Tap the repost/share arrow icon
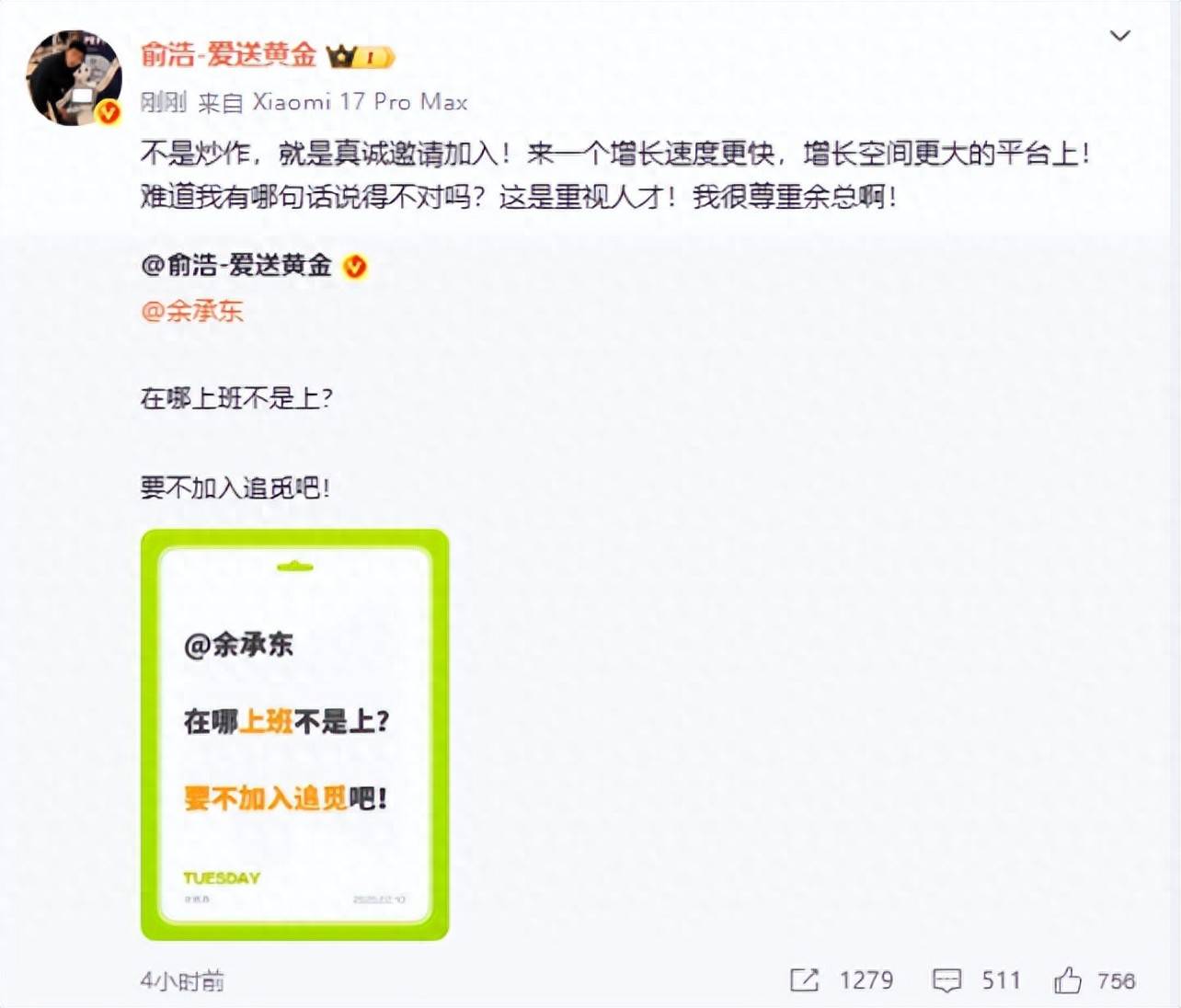The width and height of the screenshot is (1181, 1008). (804, 980)
